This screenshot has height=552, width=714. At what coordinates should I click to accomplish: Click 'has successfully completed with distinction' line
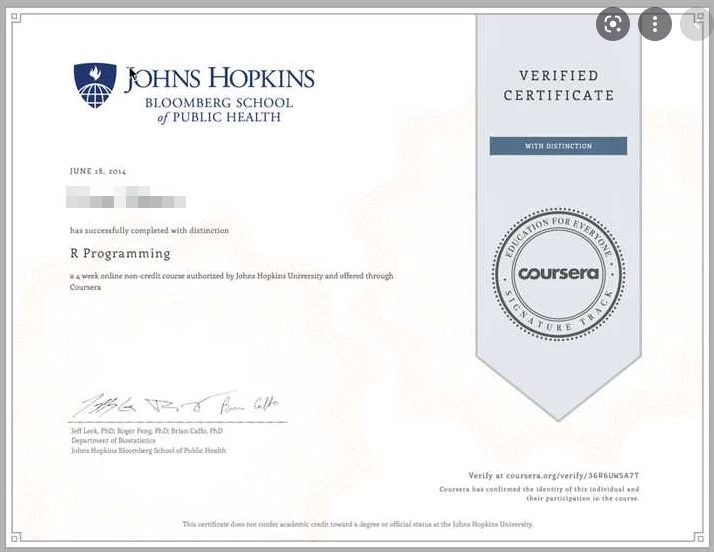(x=149, y=230)
